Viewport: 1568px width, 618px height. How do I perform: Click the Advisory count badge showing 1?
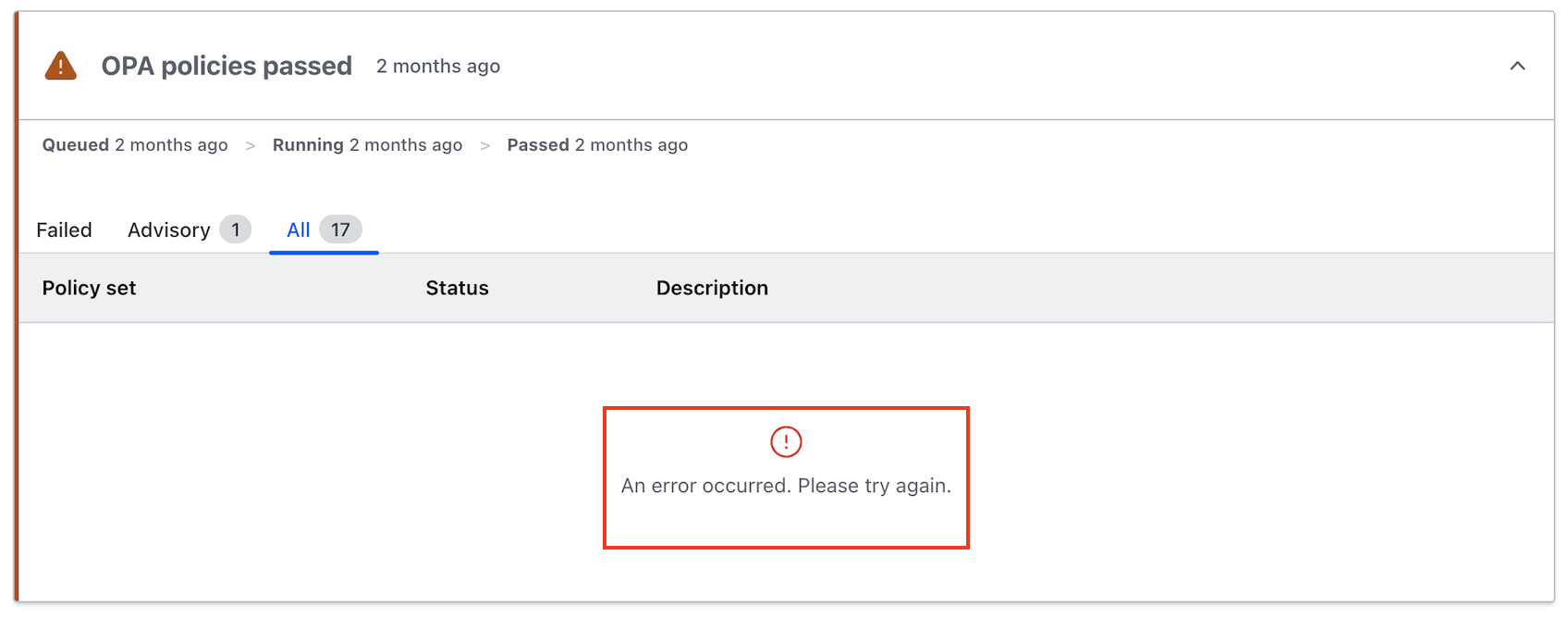(x=236, y=229)
